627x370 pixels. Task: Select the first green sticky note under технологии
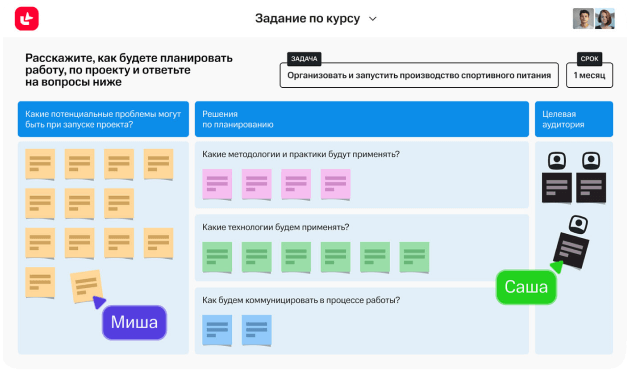coord(217,257)
